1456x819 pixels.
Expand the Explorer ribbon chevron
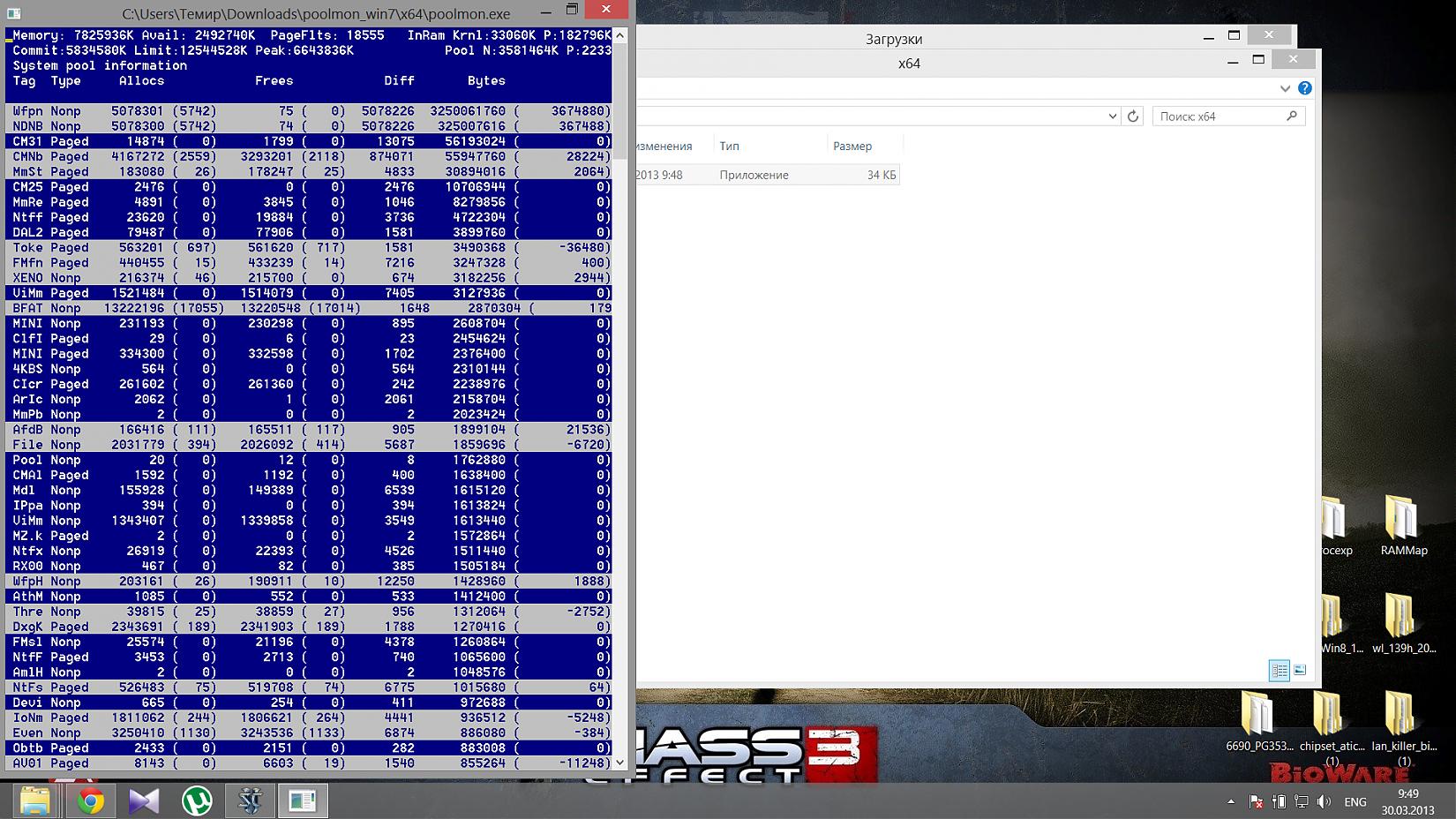[x=1285, y=88]
